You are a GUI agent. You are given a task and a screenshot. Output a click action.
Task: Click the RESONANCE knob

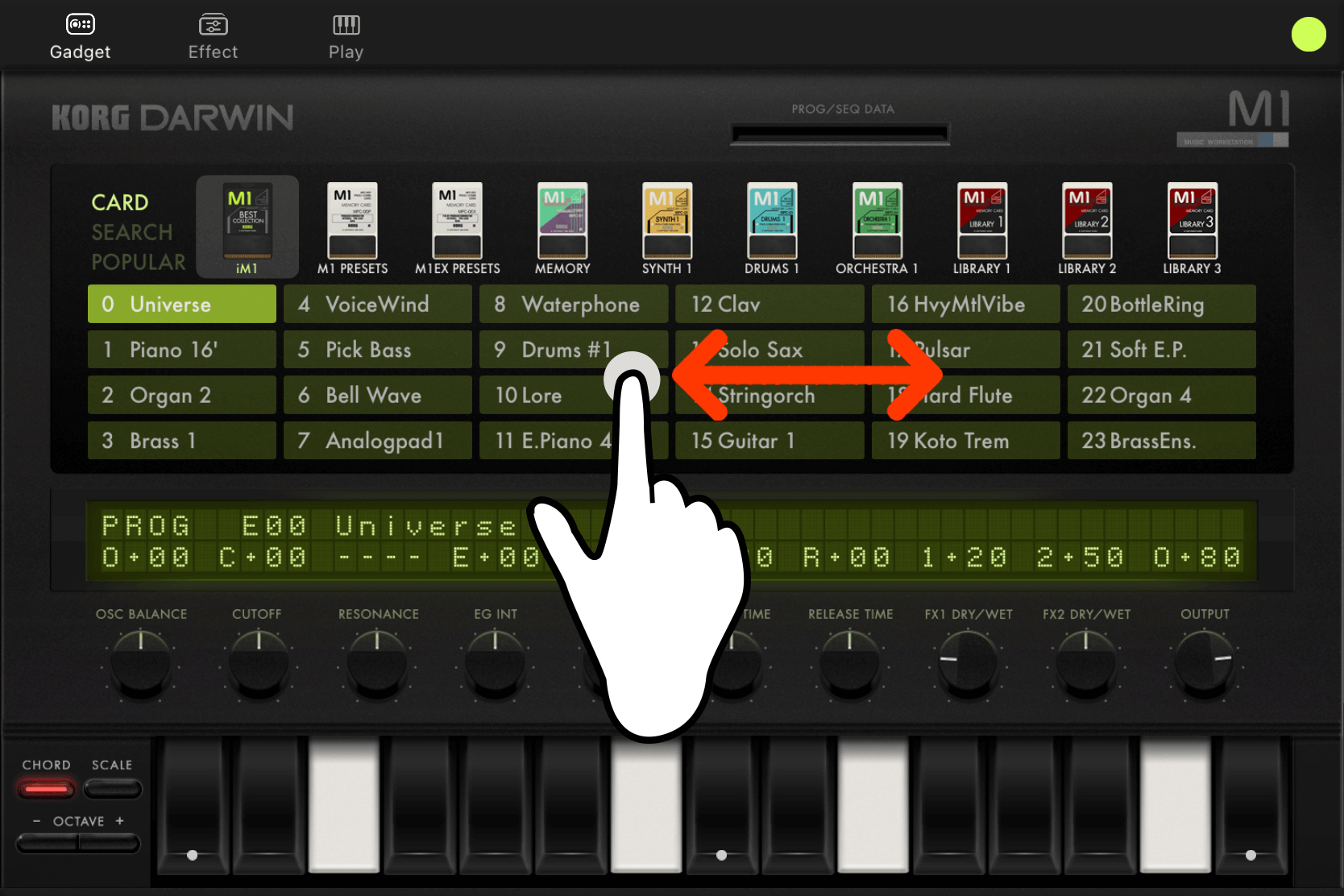click(377, 664)
